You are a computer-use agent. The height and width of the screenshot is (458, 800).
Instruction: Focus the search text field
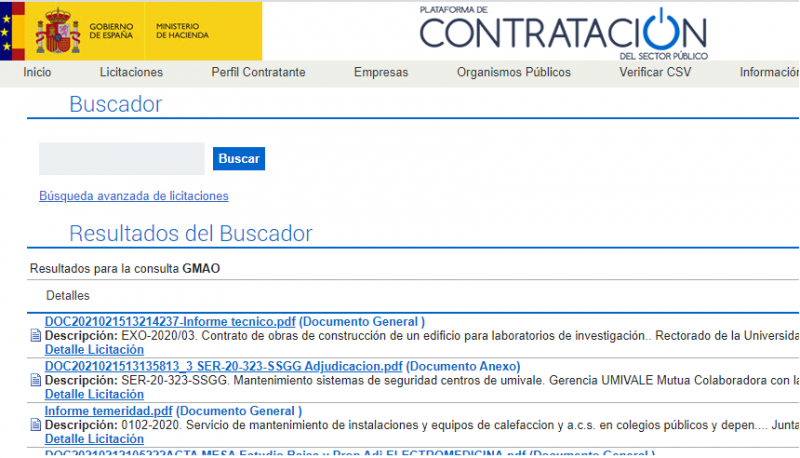(x=122, y=159)
